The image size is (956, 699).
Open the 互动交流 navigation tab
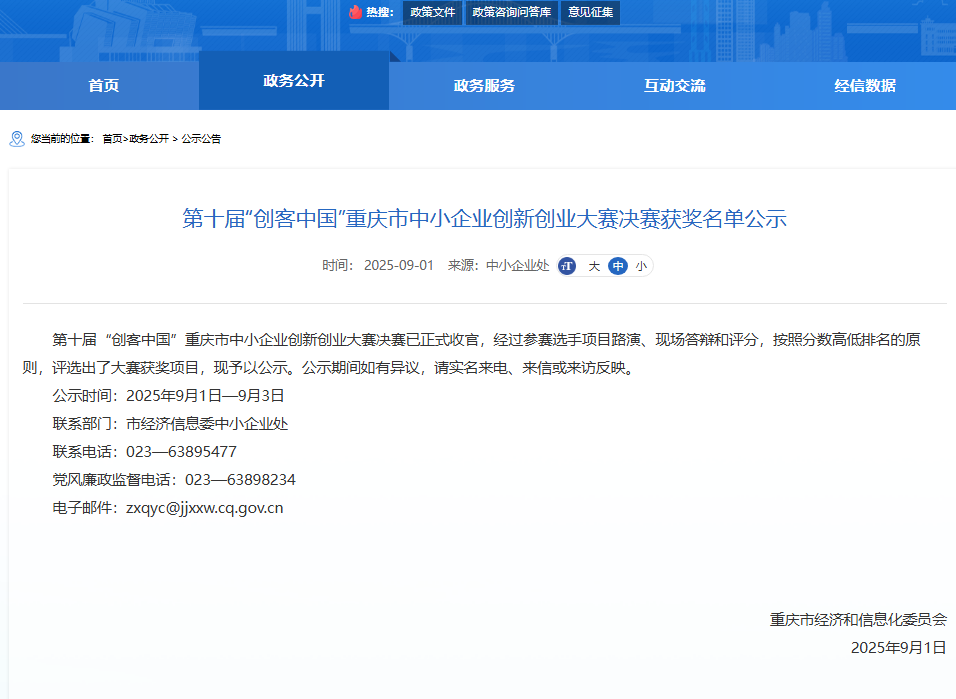pos(674,86)
